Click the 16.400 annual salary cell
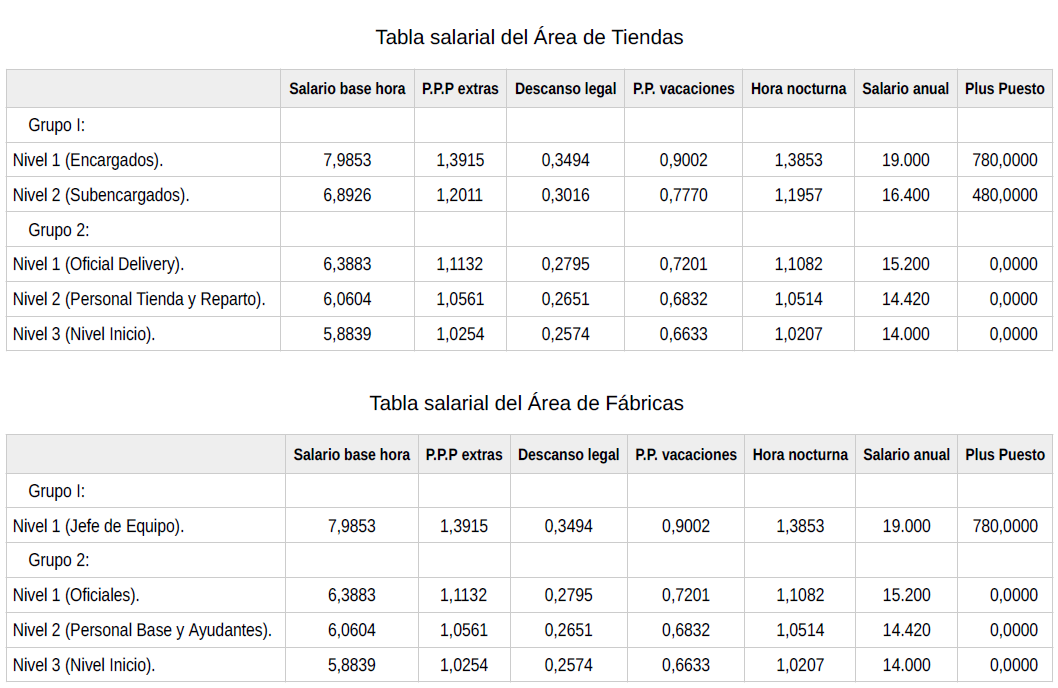Image resolution: width=1058 pixels, height=688 pixels. point(905,195)
